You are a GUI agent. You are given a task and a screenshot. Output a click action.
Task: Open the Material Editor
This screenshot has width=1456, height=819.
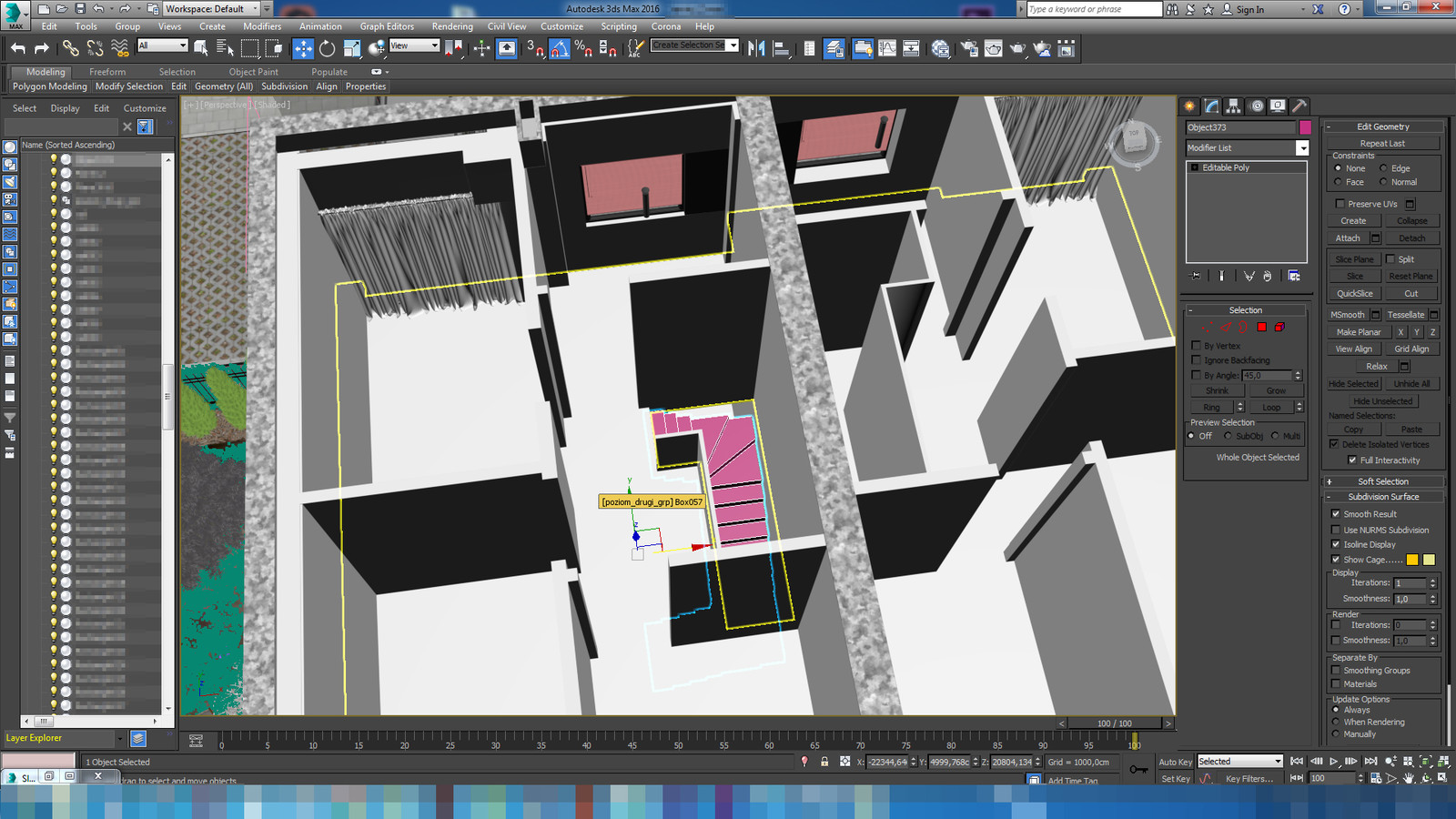[941, 48]
